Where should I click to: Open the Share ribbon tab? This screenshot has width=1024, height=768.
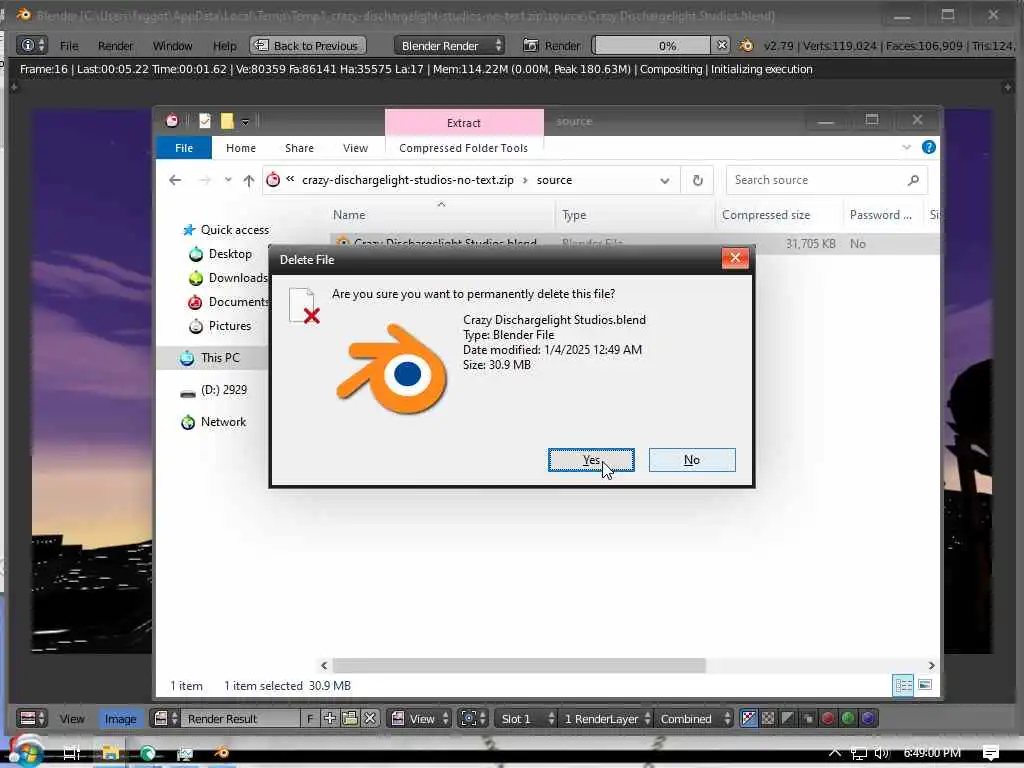pos(299,148)
